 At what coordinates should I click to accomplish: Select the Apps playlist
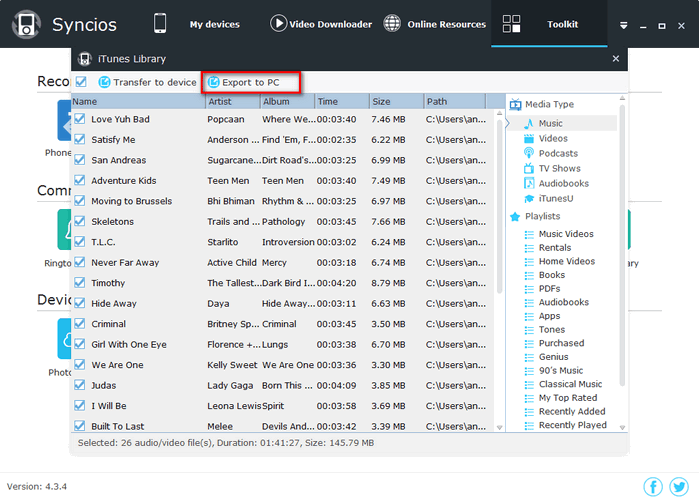pos(549,316)
